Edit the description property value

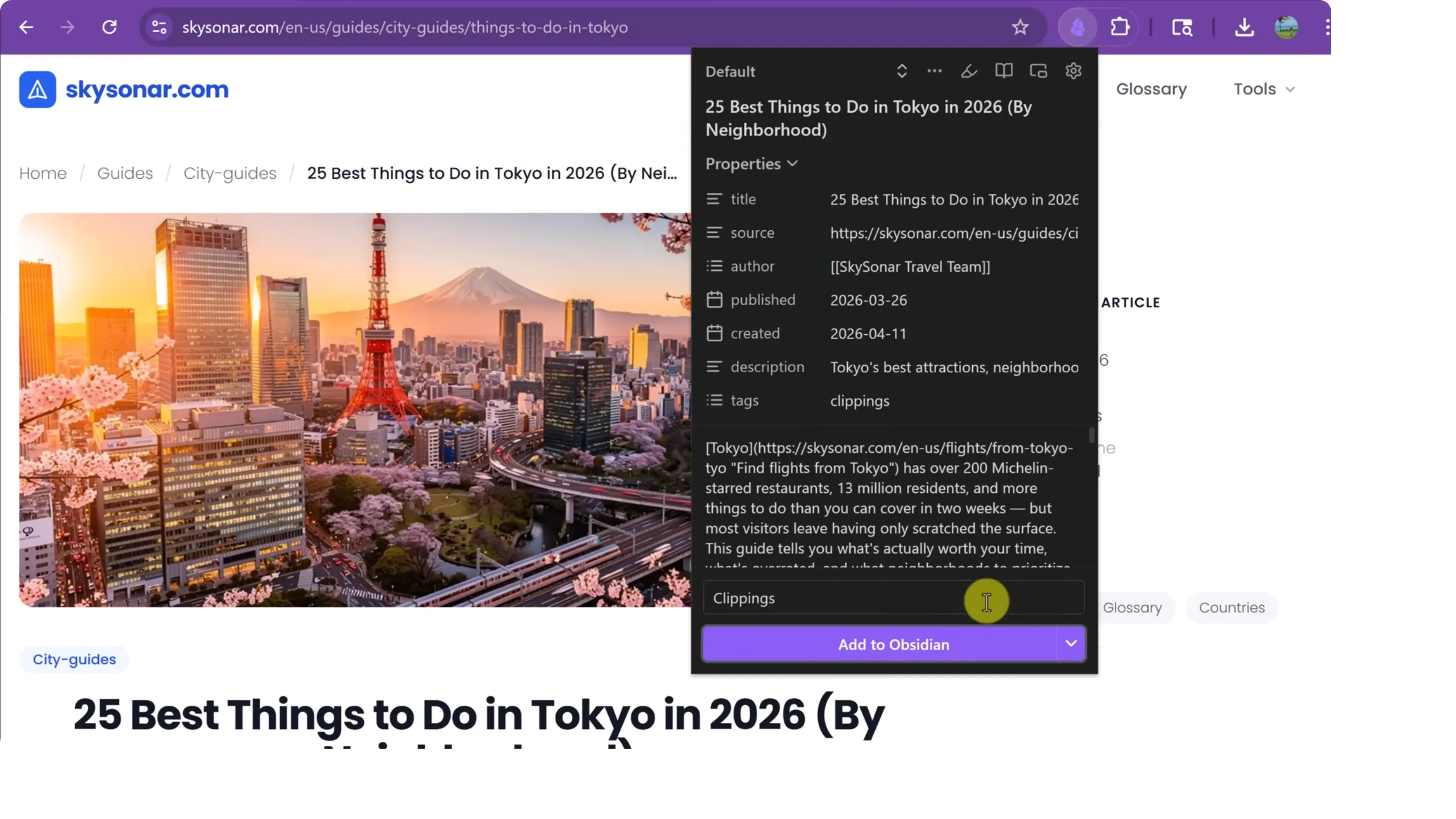pyautogui.click(x=954, y=367)
